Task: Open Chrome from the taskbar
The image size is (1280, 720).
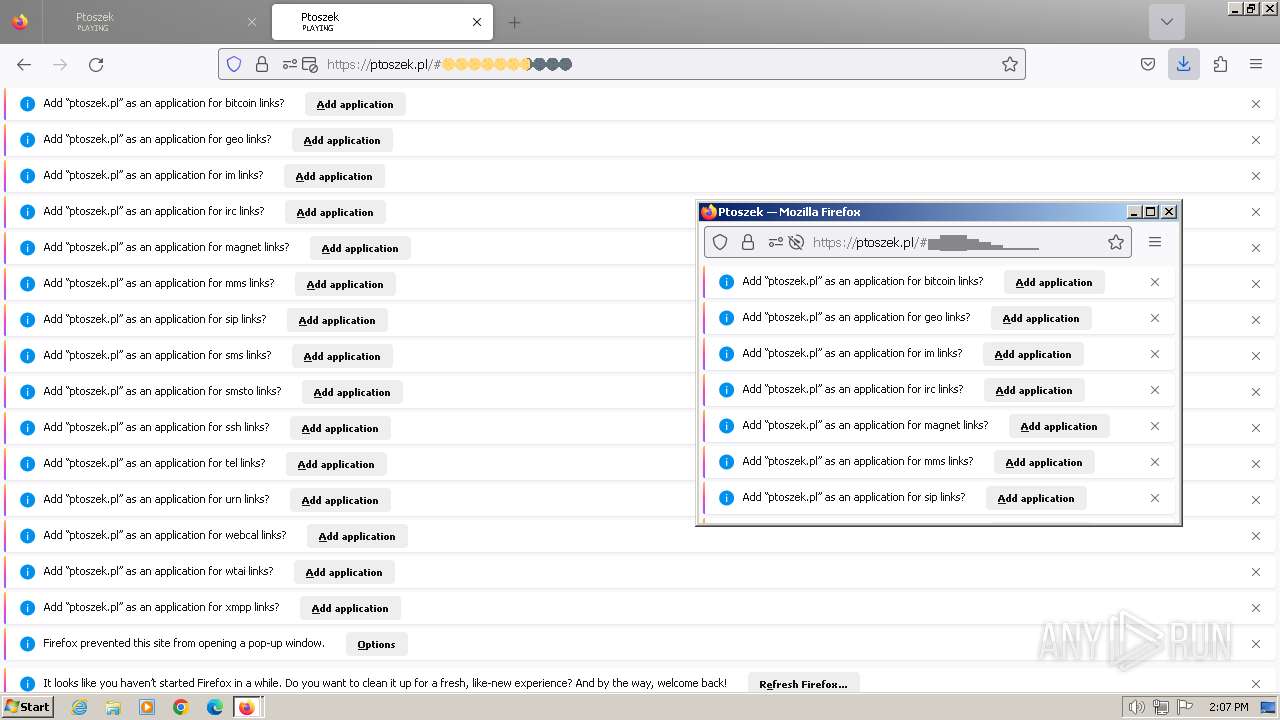Action: [x=180, y=707]
